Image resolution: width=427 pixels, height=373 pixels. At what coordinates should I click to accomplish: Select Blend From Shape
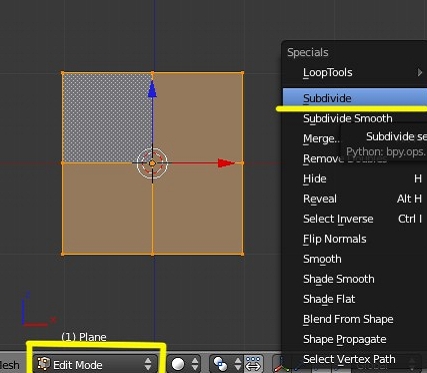(355, 319)
